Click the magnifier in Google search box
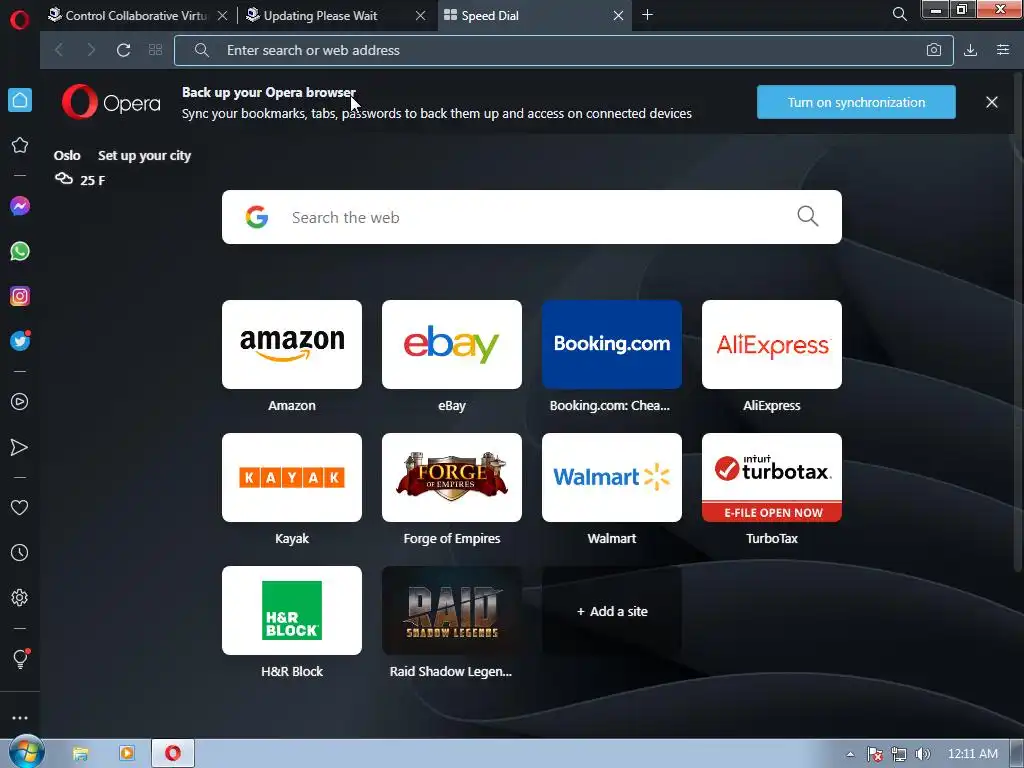This screenshot has width=1024, height=768. click(x=808, y=216)
